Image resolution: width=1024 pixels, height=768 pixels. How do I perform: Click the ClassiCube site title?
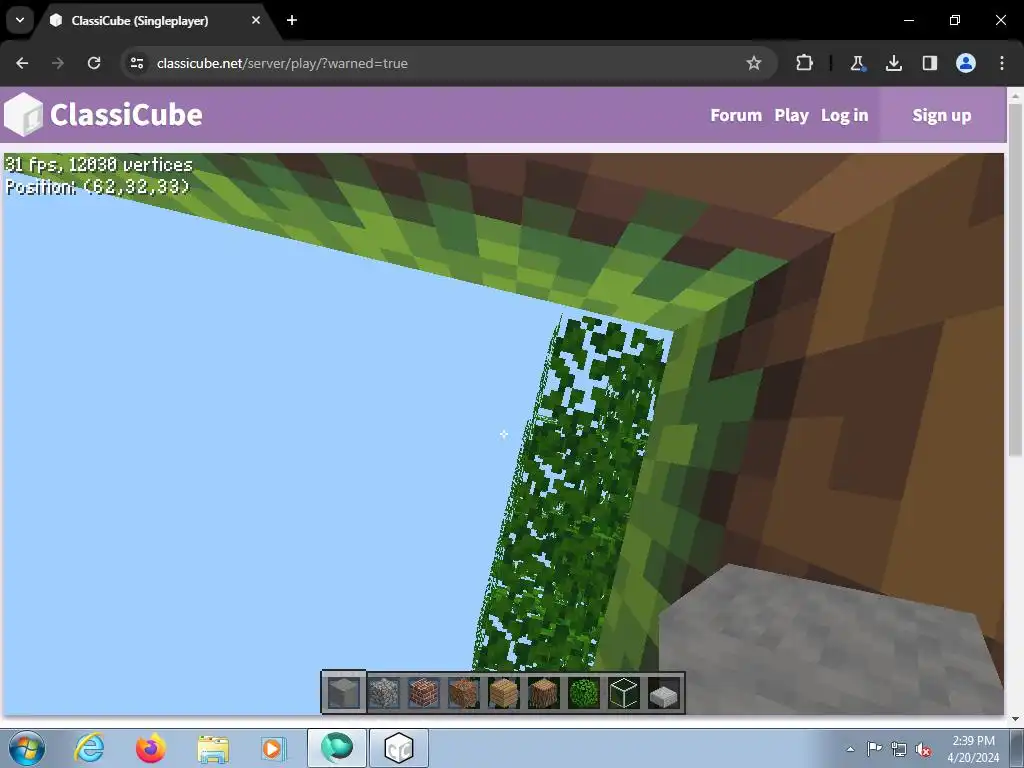(126, 115)
